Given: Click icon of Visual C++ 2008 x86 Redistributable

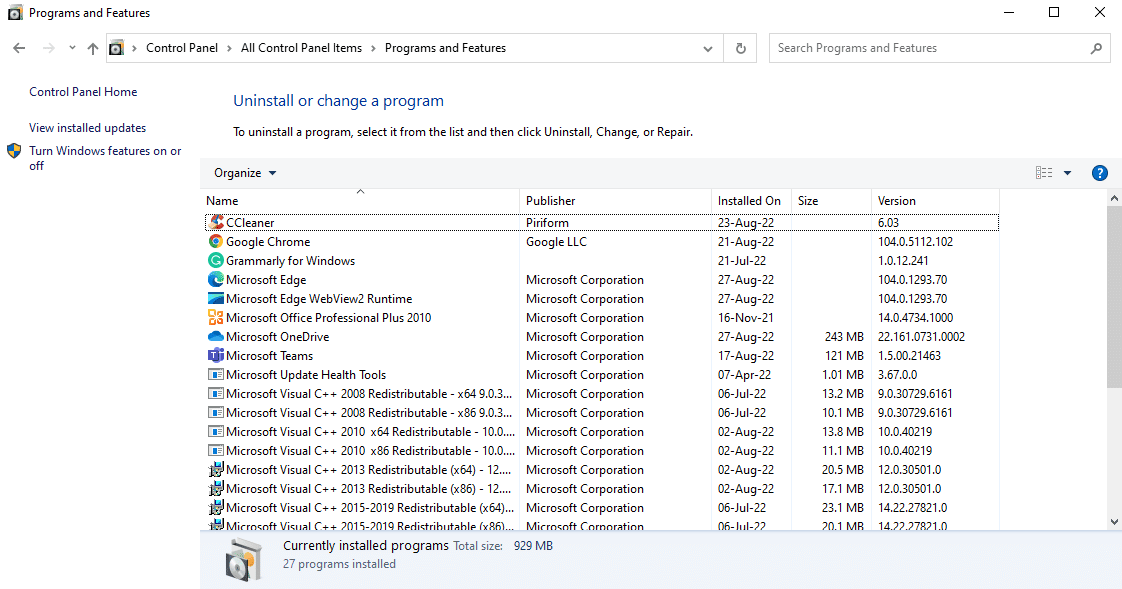Looking at the screenshot, I should pyautogui.click(x=215, y=412).
